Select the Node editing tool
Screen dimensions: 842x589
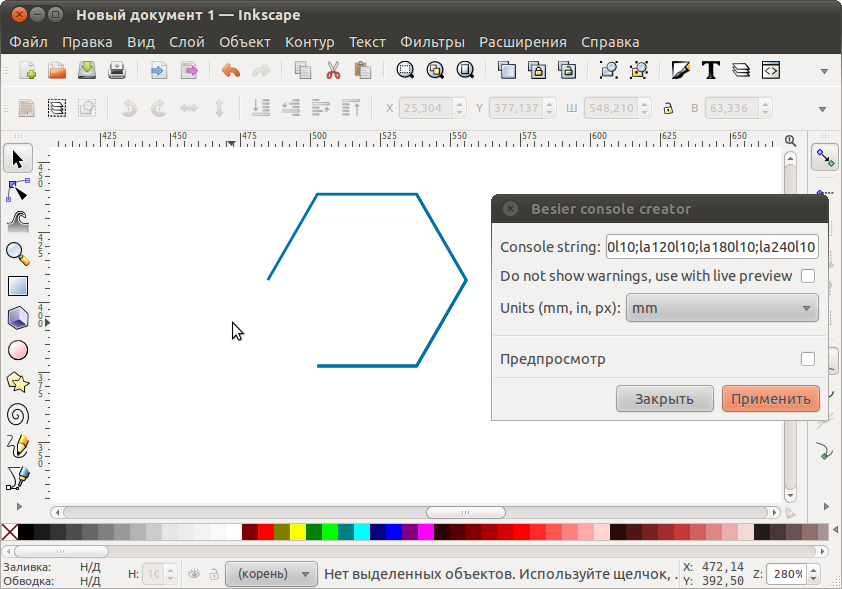18,190
